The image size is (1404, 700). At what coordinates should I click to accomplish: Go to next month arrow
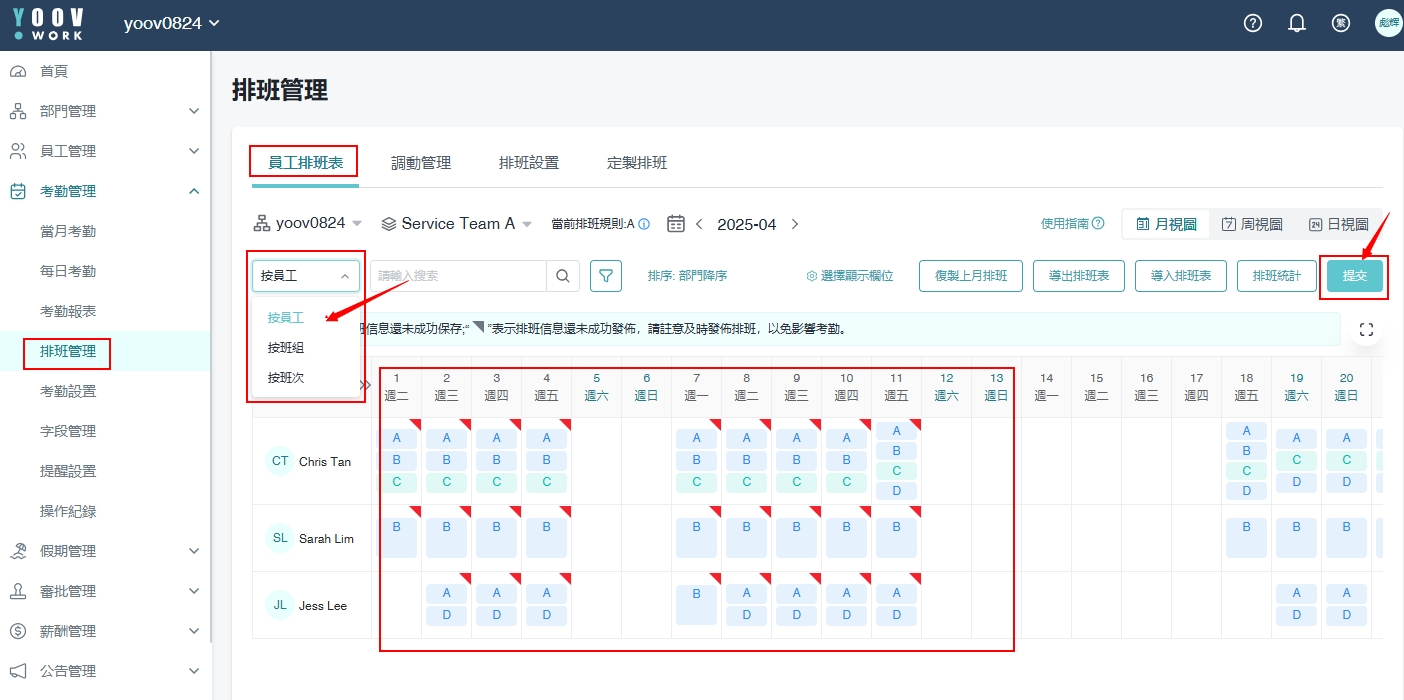(x=795, y=224)
